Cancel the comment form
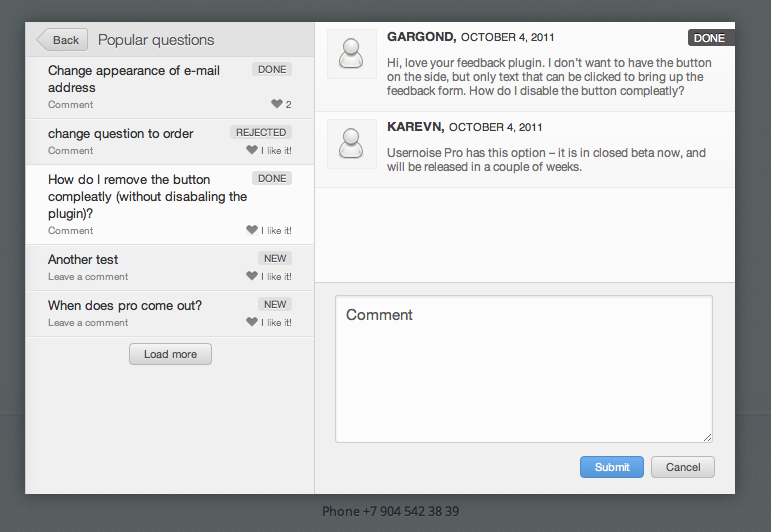This screenshot has height=532, width=771. point(683,467)
